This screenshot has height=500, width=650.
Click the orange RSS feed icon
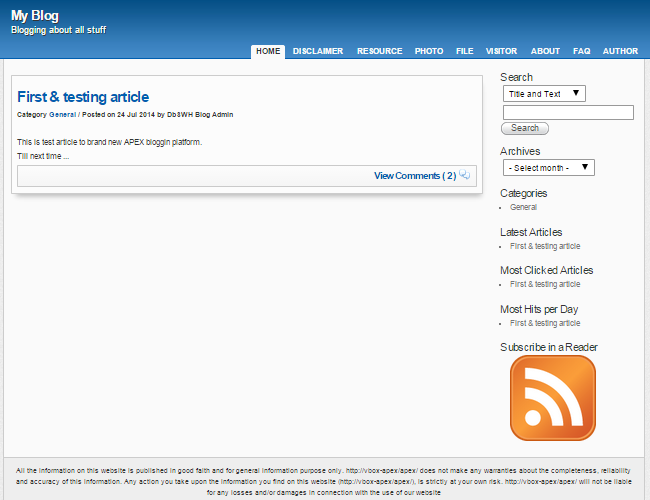[553, 398]
